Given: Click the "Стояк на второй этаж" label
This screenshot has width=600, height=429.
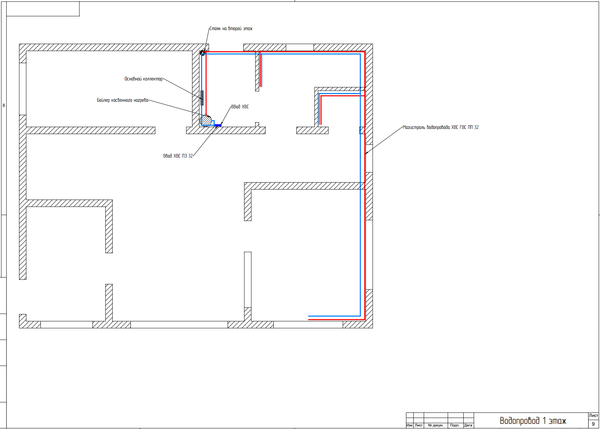Looking at the screenshot, I should point(231,30).
